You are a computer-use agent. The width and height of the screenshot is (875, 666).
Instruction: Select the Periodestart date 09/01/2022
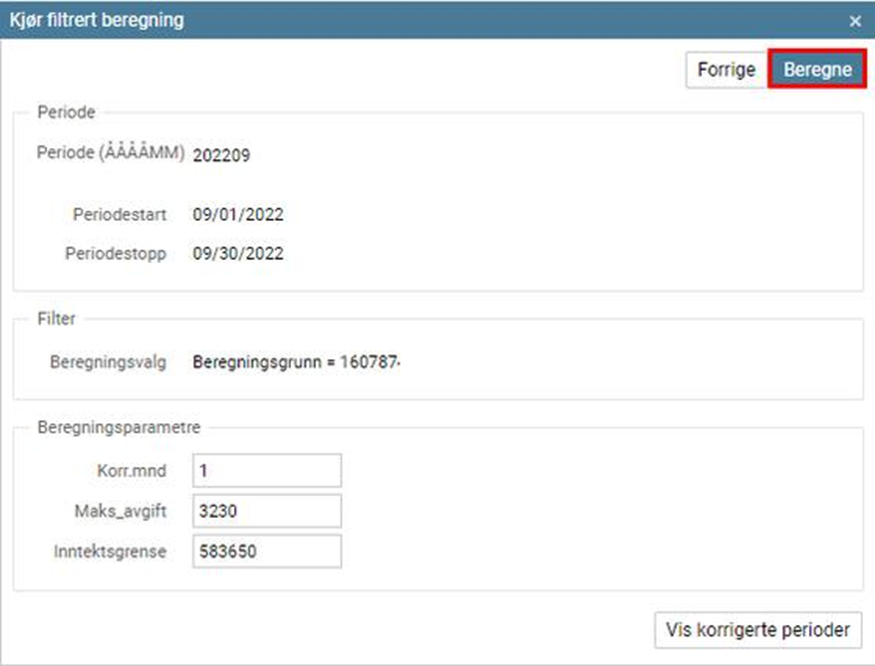[238, 214]
